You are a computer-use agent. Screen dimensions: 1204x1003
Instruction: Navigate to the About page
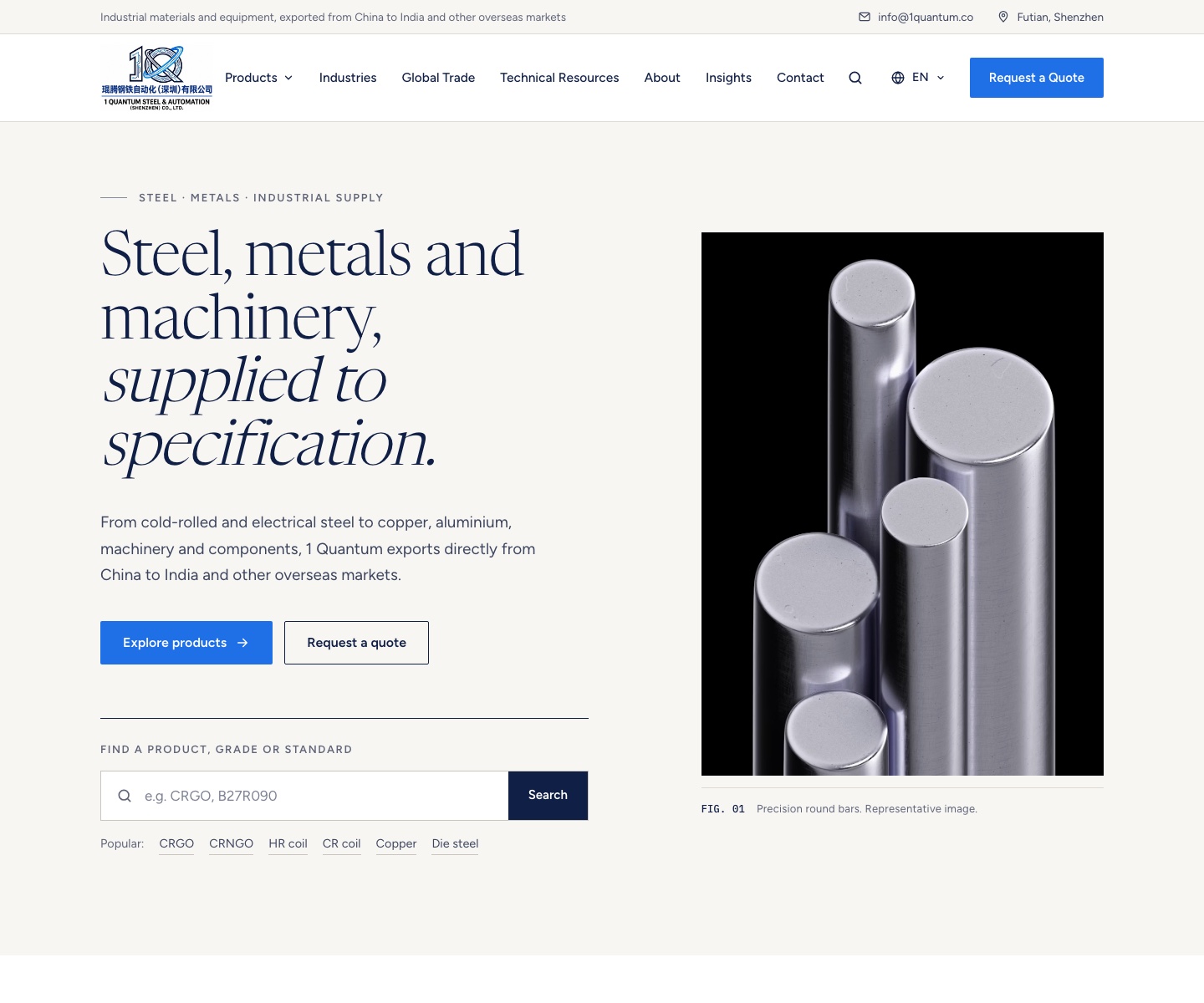(662, 78)
